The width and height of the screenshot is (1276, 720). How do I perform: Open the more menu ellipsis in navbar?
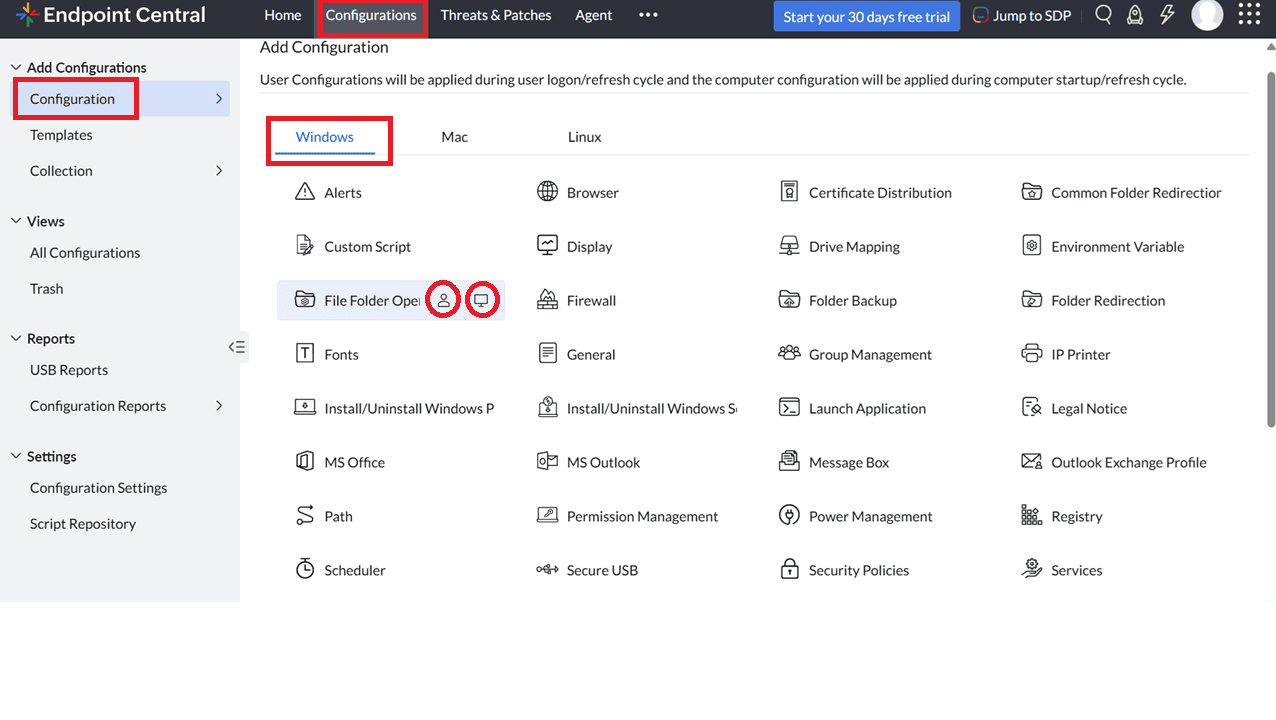[648, 15]
